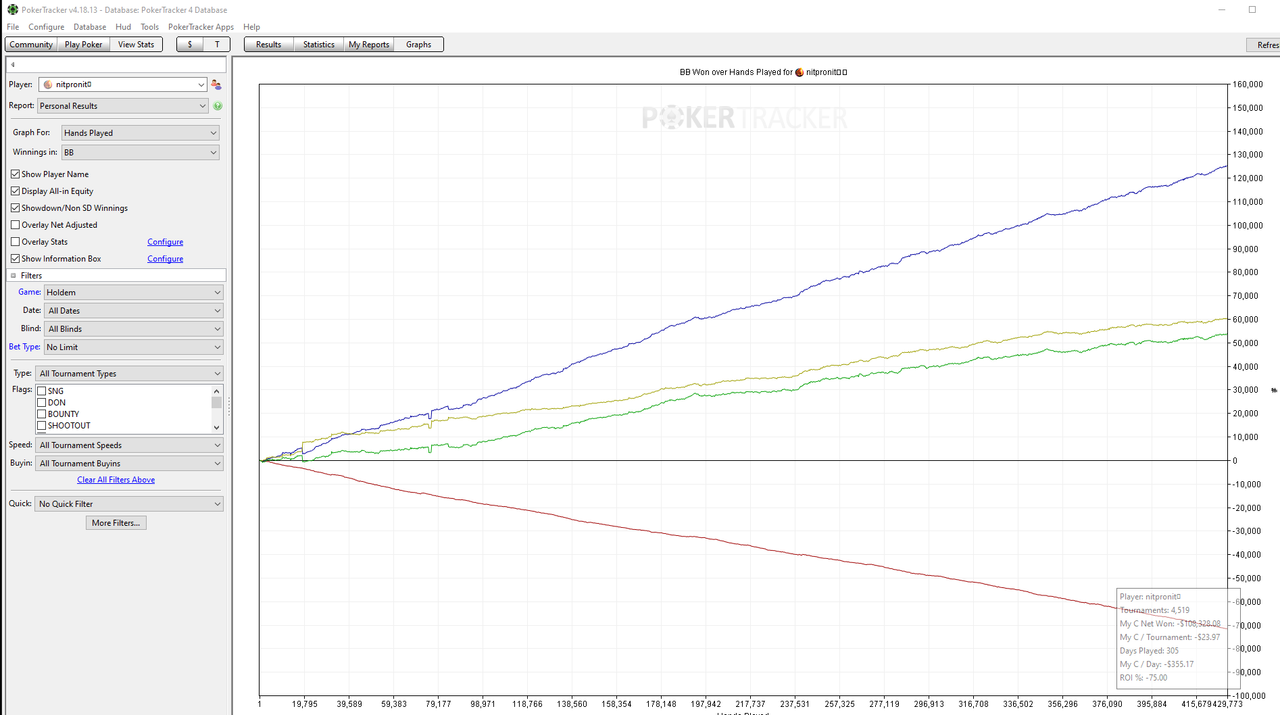Select tournaments with the T button
Image resolution: width=1280 pixels, height=715 pixels.
click(217, 44)
